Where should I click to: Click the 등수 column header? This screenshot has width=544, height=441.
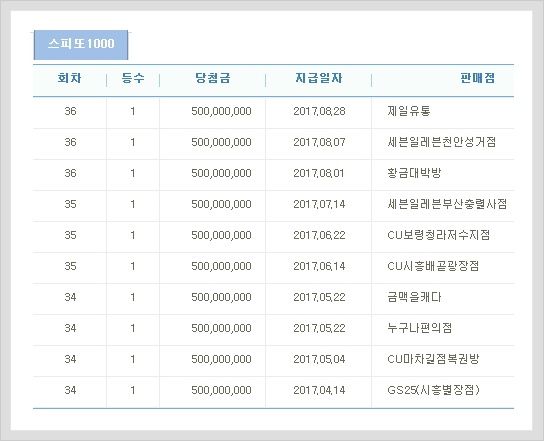pos(133,78)
